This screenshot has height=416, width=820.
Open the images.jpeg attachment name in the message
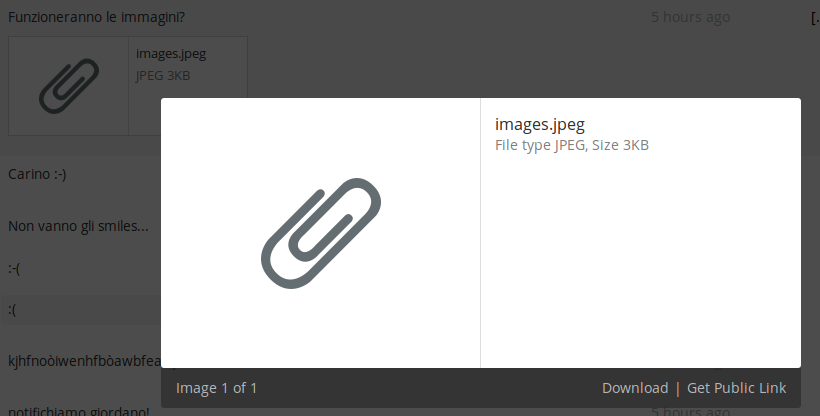click(x=171, y=54)
